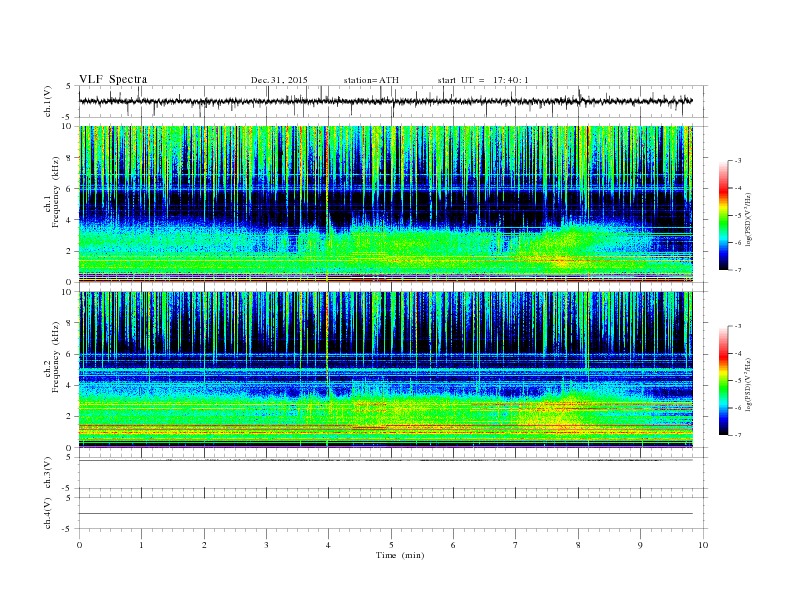
Task: Click the ch.2 color bar "log(PSD)" label
Action: click(x=749, y=385)
